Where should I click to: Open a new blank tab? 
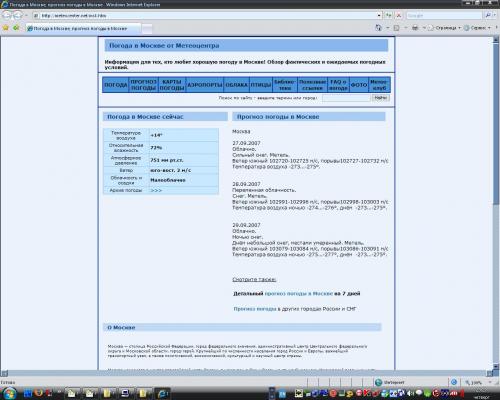tap(147, 29)
